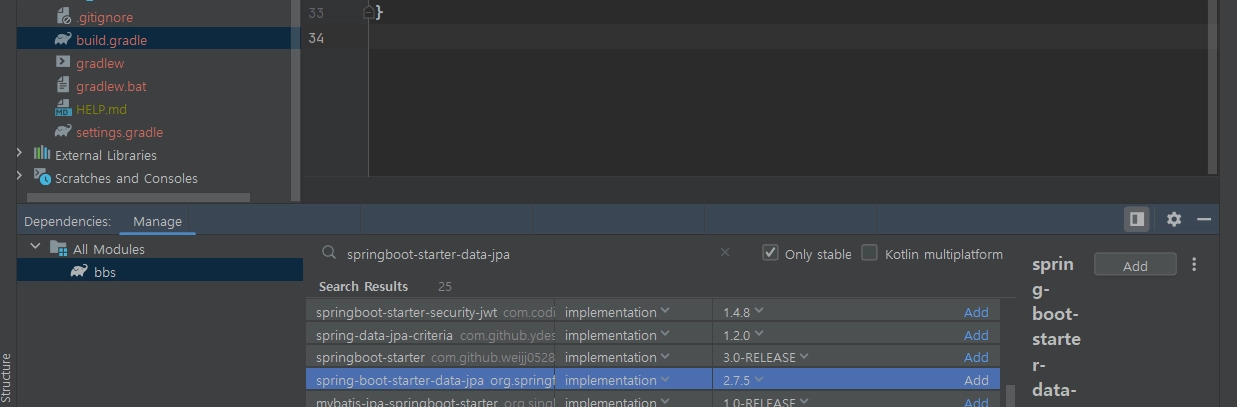The image size is (1237, 407).
Task: Click the Add link for spring-data-jpa-criteria
Action: [x=976, y=335]
